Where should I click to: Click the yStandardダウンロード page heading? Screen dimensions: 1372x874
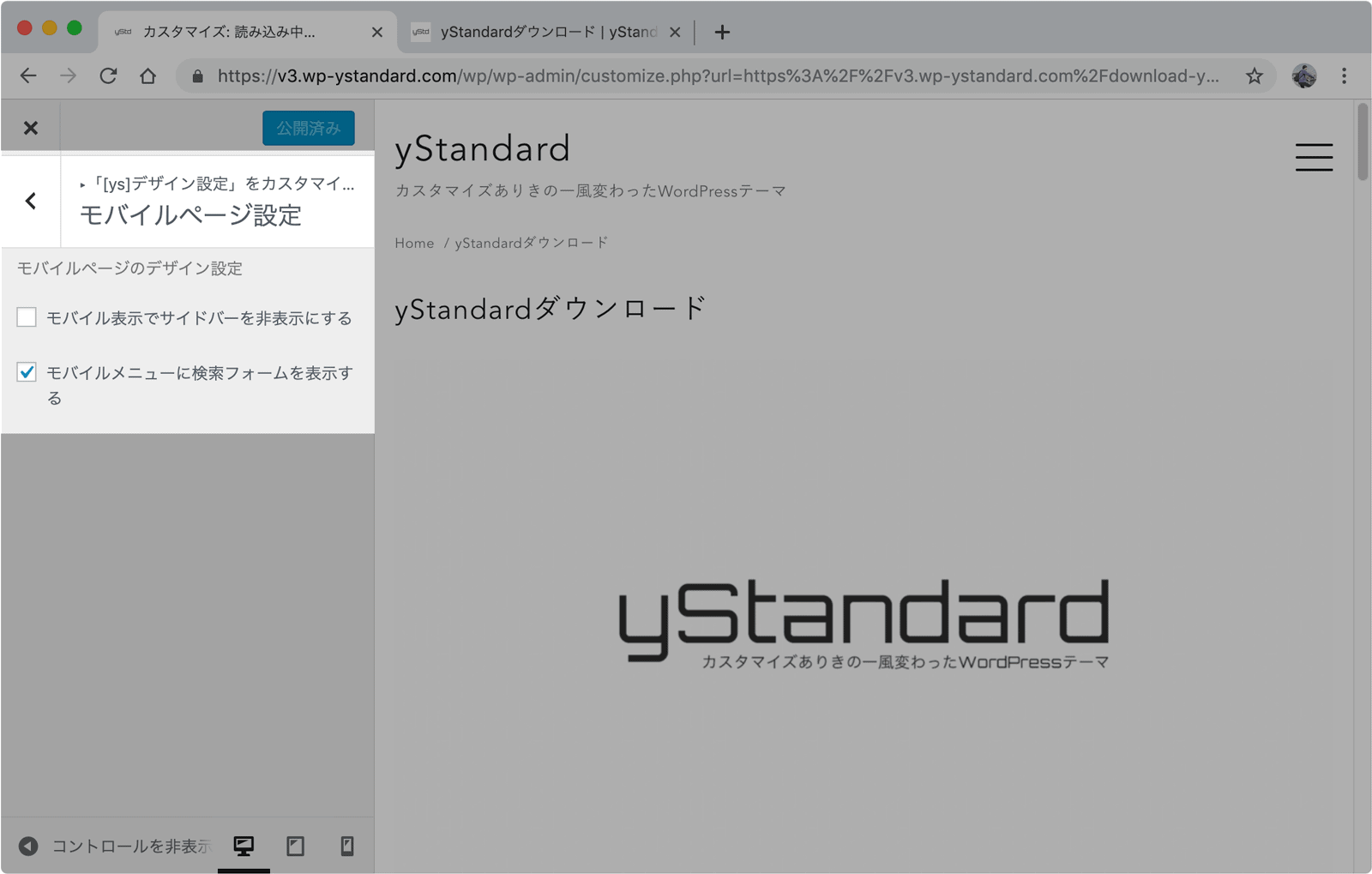[x=551, y=309]
